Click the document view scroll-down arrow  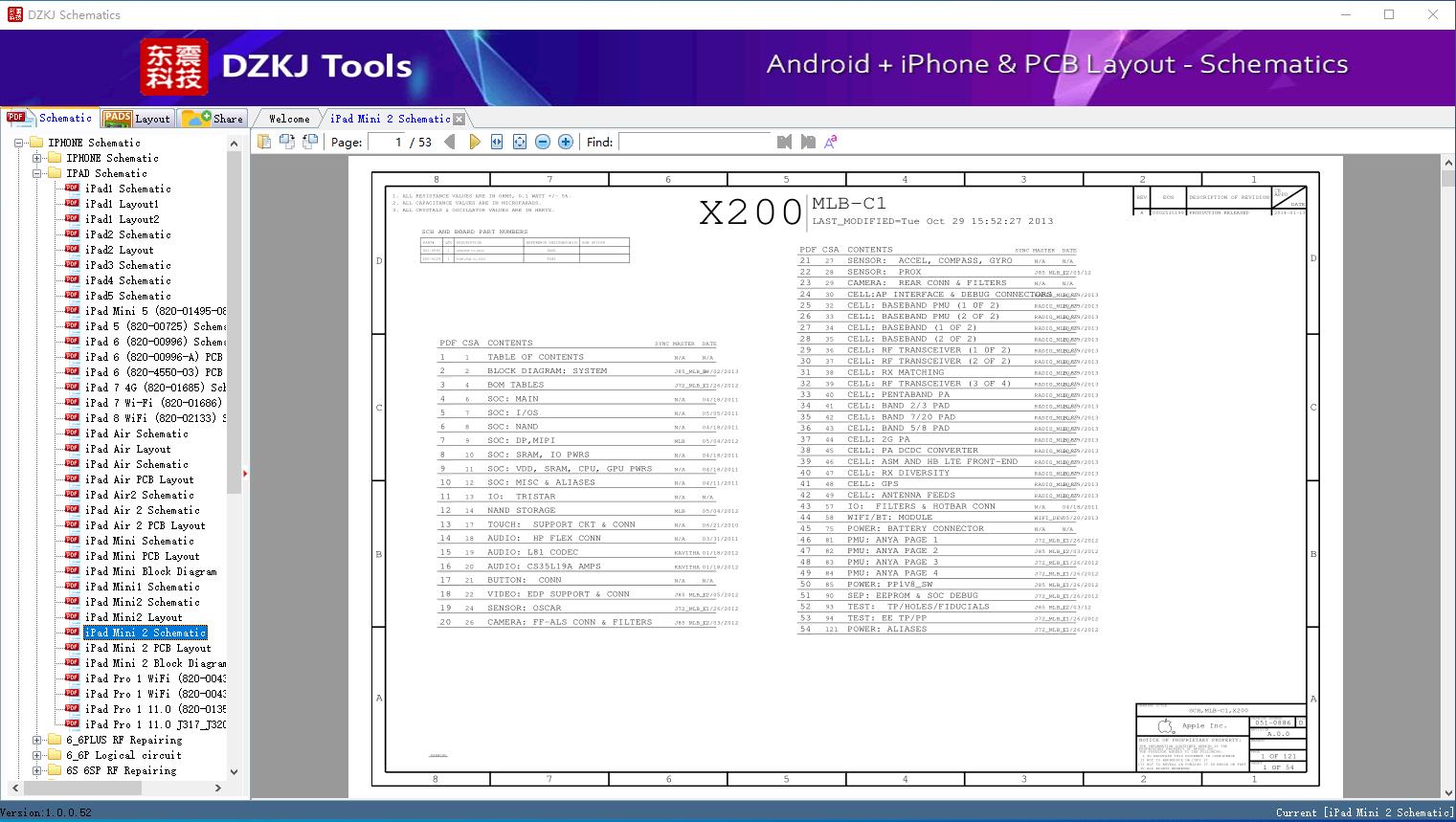pyautogui.click(x=1447, y=791)
